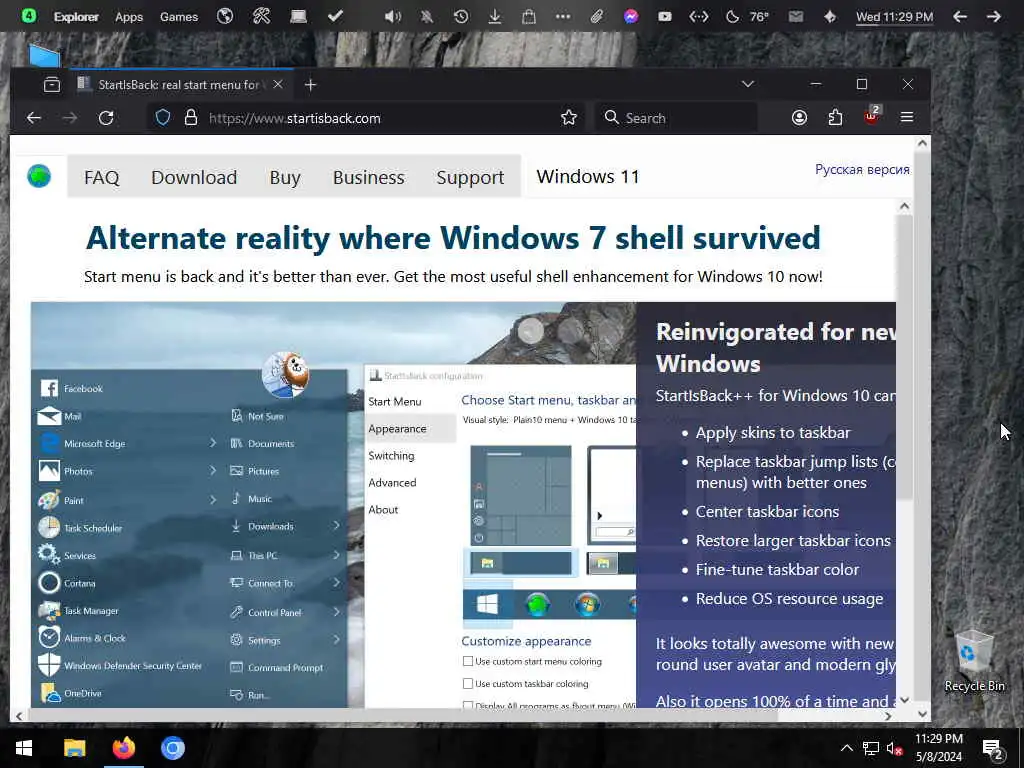Open the Business page link
Image resolution: width=1024 pixels, height=768 pixels.
pyautogui.click(x=368, y=177)
